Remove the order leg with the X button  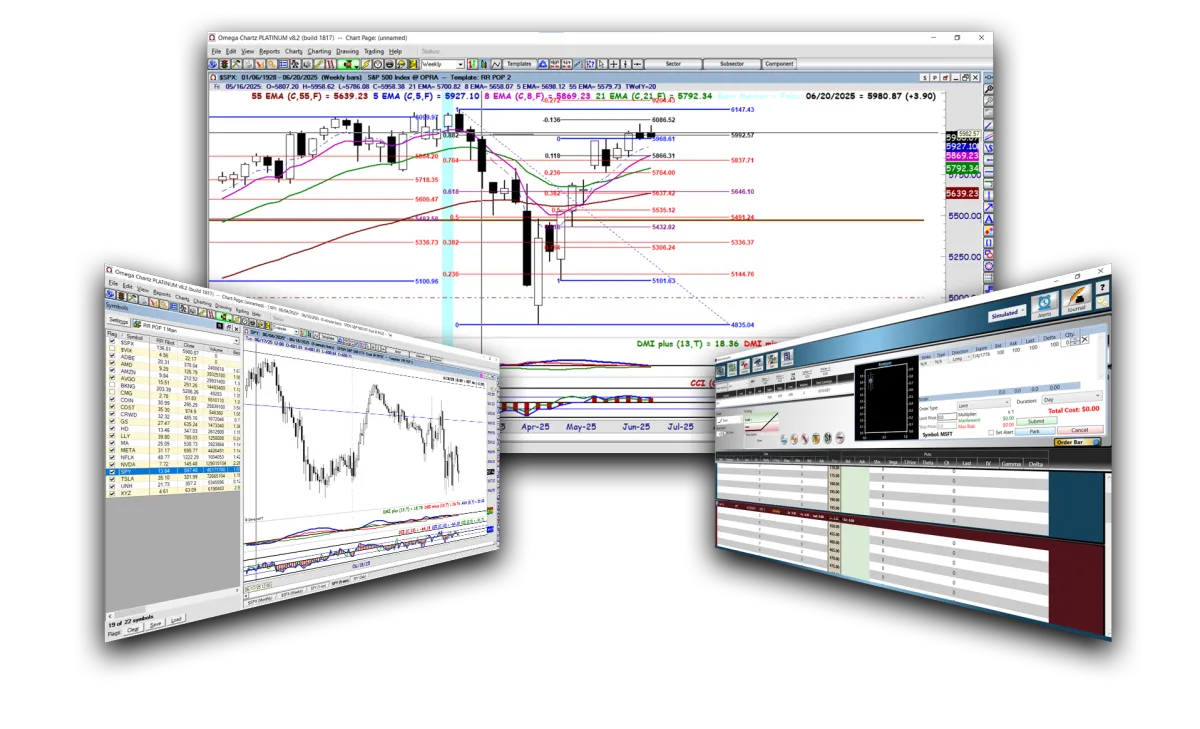click(x=1085, y=340)
